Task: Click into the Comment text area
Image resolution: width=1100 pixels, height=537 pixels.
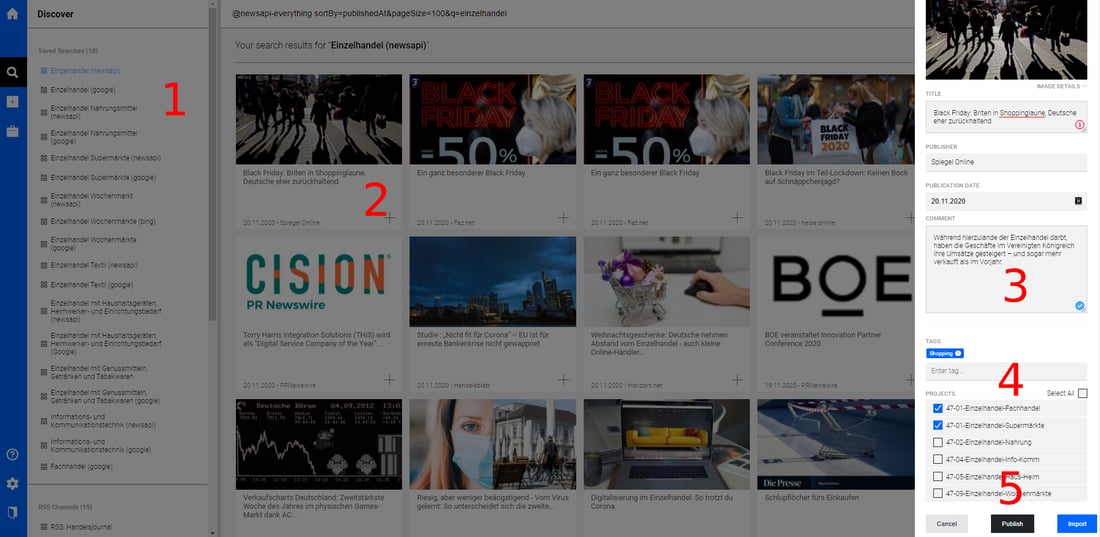Action: click(1006, 269)
